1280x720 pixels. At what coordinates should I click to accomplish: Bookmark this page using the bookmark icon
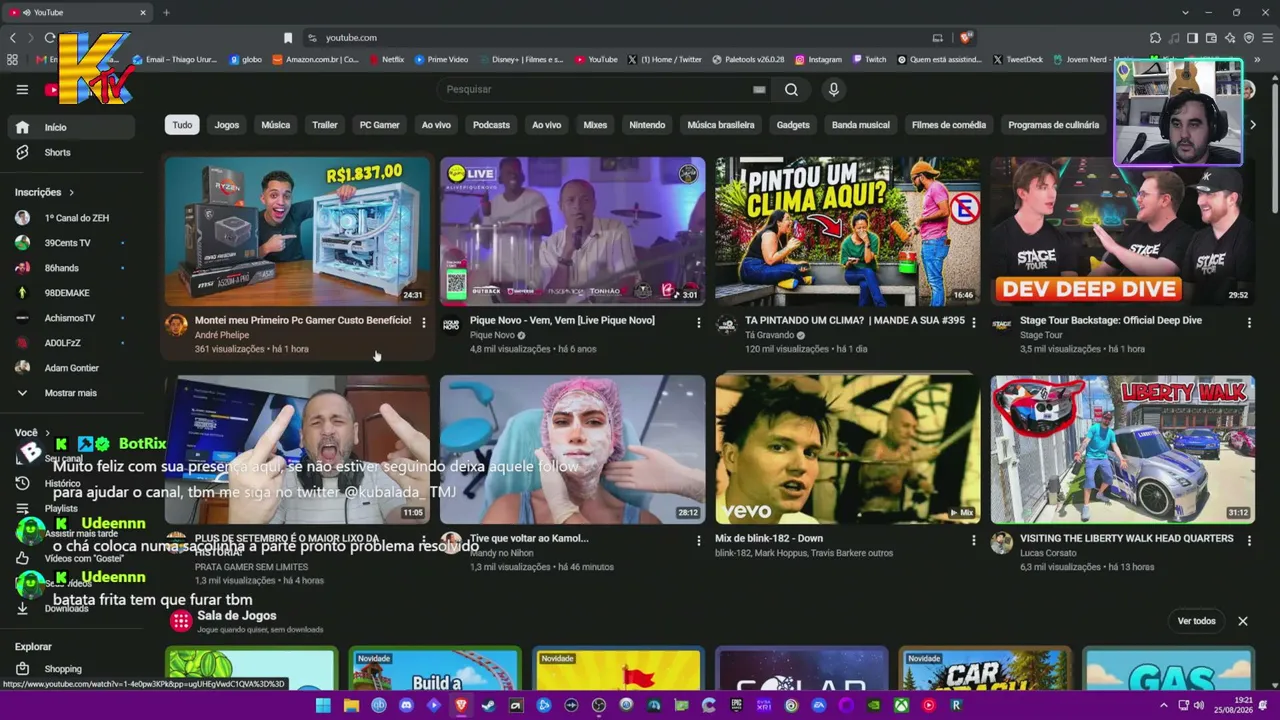288,38
